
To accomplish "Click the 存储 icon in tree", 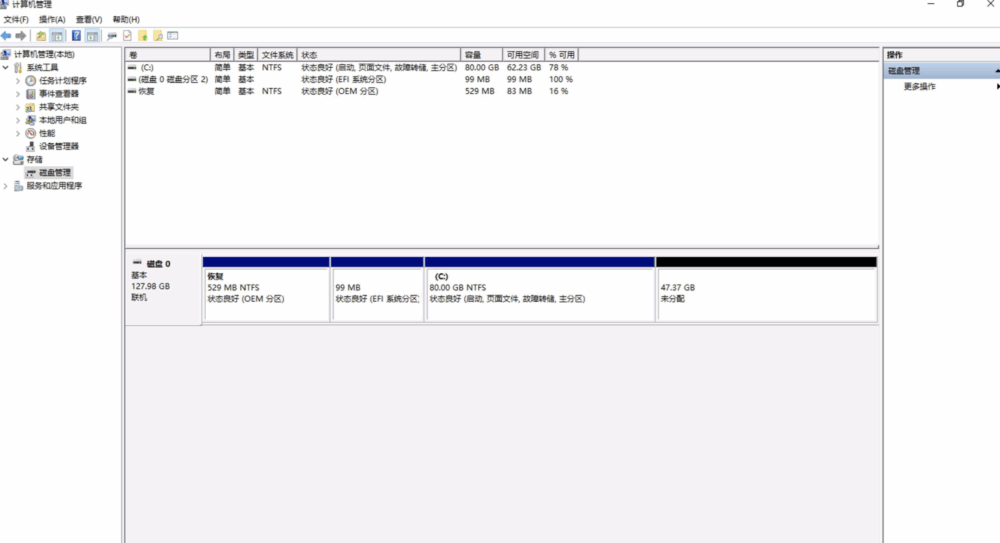I will click(18, 160).
